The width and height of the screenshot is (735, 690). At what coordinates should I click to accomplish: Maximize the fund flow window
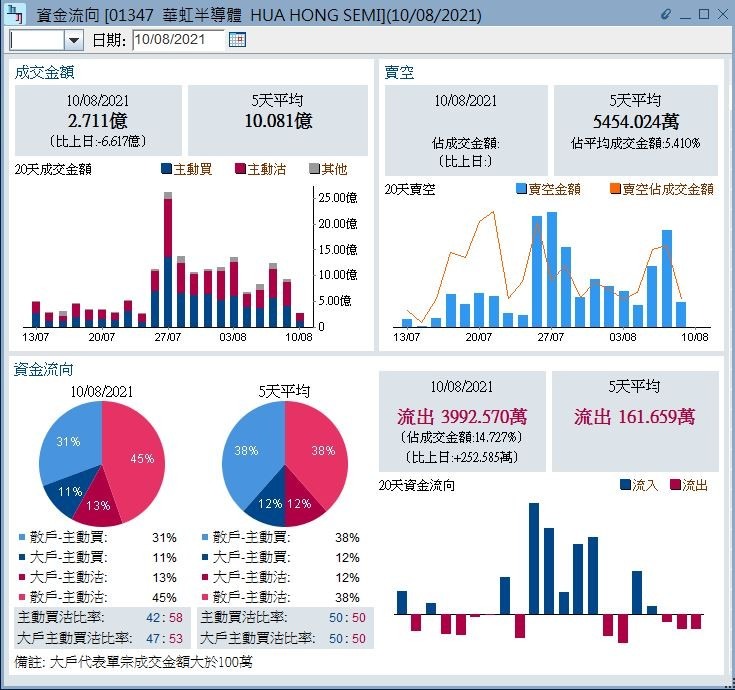[704, 14]
